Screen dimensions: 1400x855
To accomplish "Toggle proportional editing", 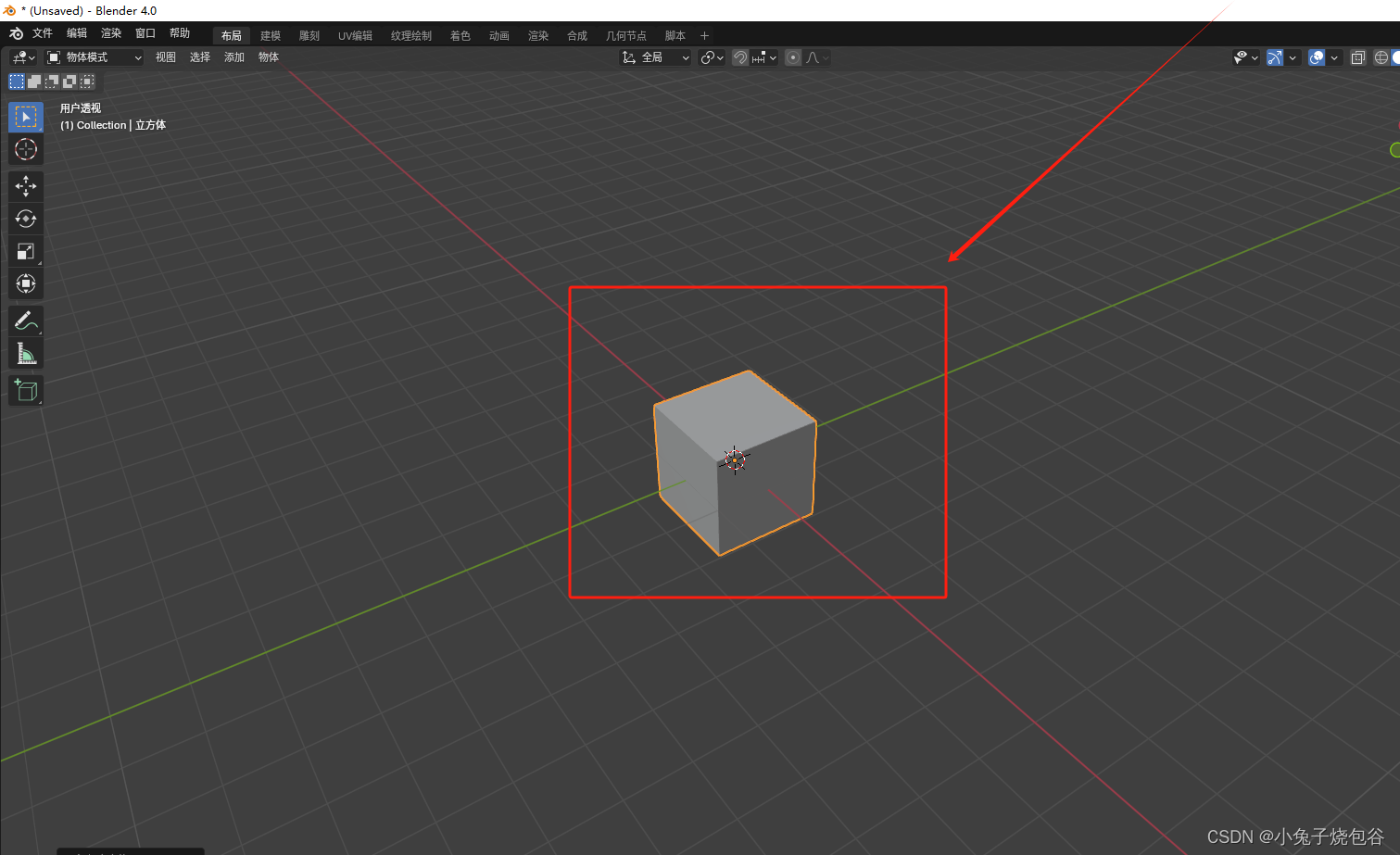I will (x=793, y=57).
